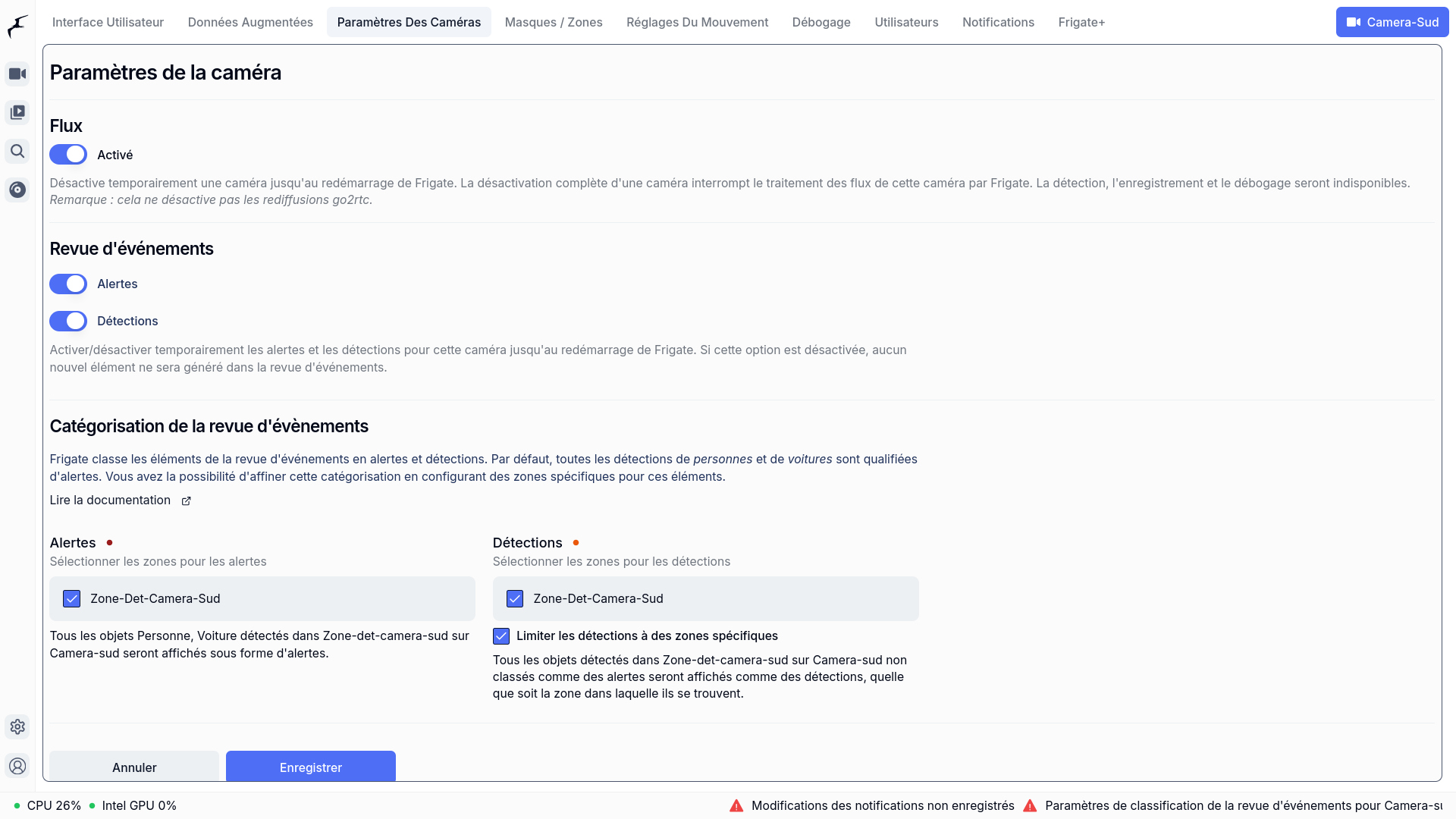Open the review playback sidebar icon
Viewport: 1456px width, 819px height.
pyautogui.click(x=17, y=112)
